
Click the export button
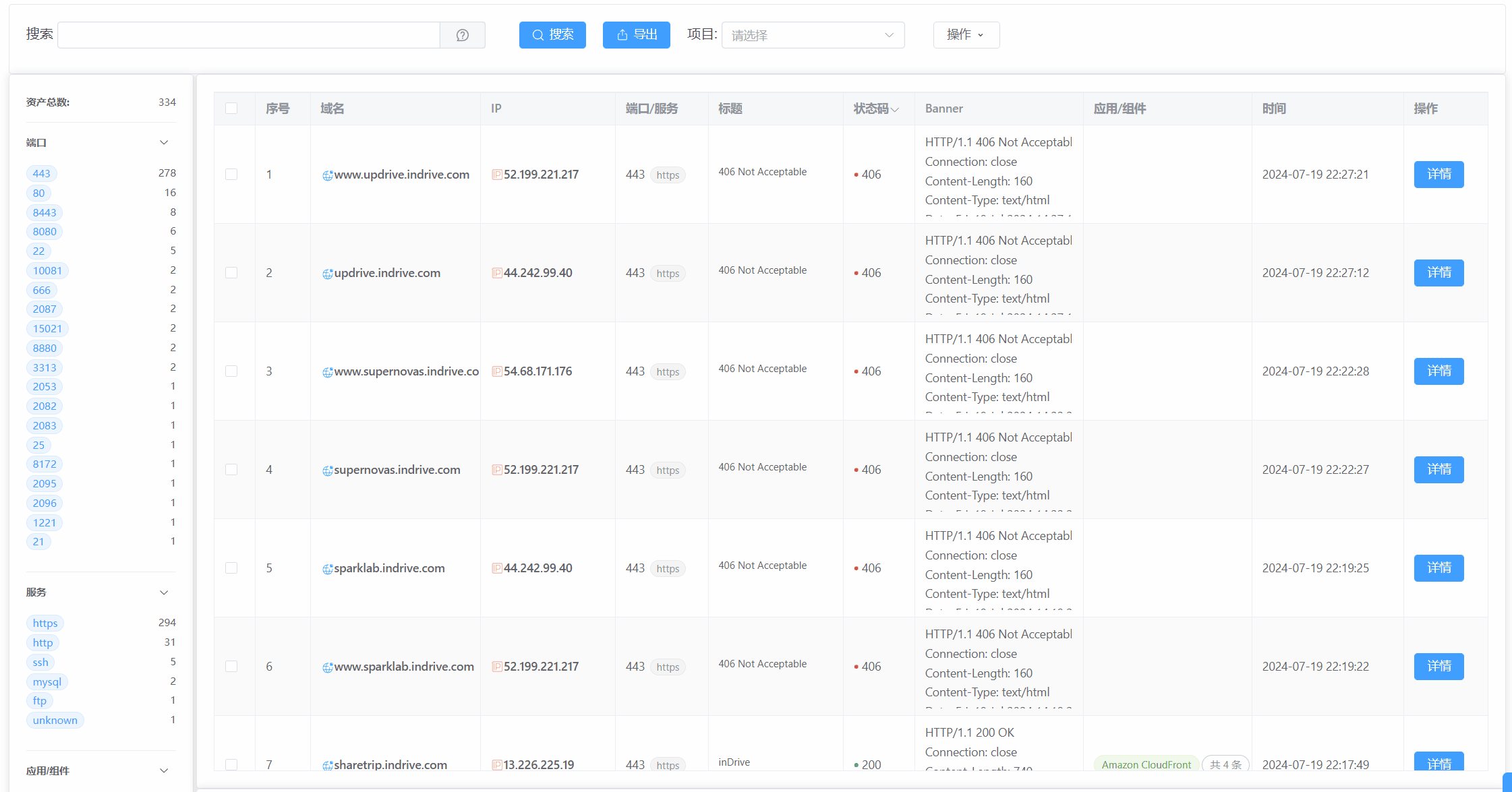636,35
